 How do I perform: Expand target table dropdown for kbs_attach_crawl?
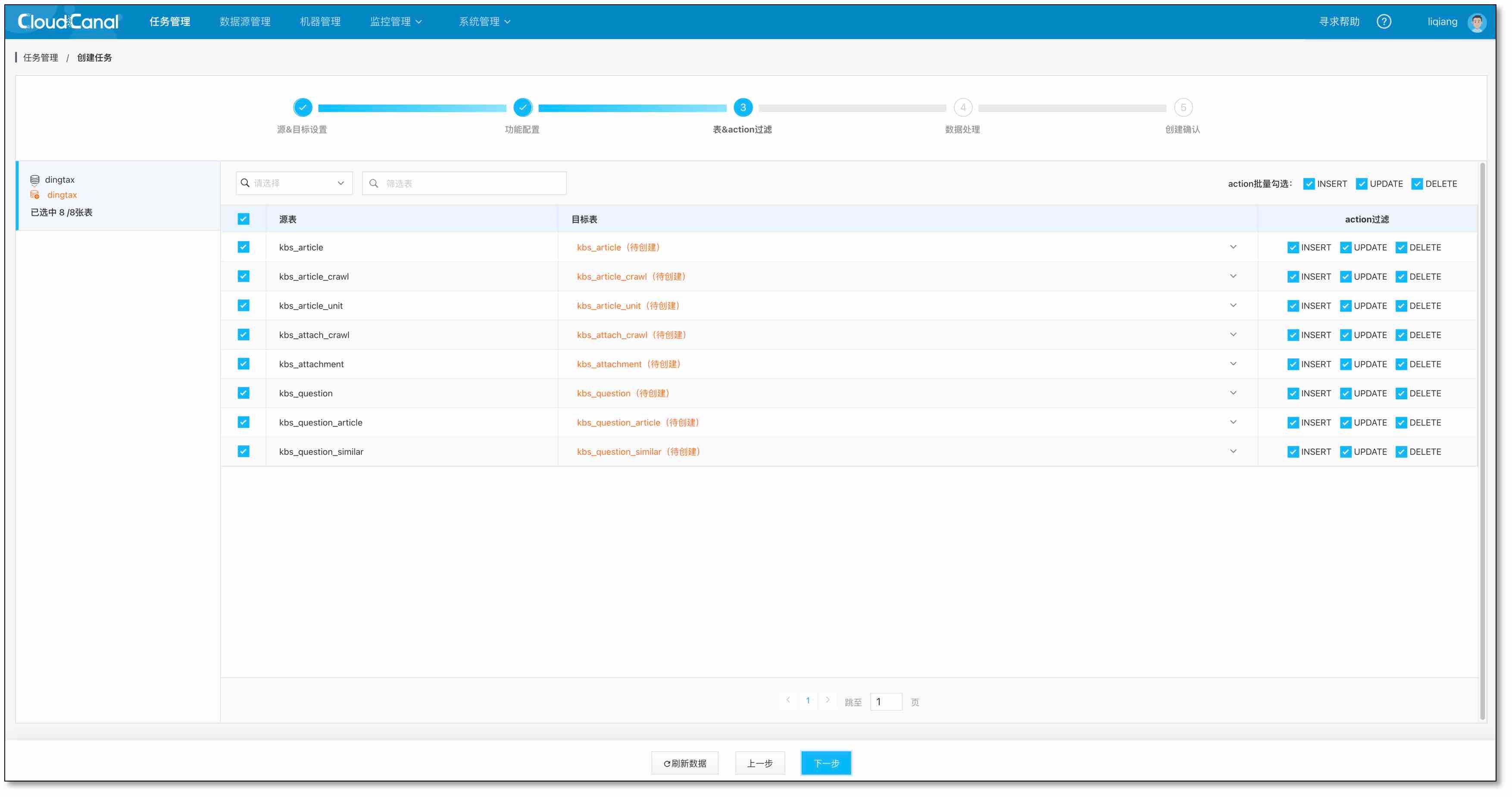point(1233,335)
